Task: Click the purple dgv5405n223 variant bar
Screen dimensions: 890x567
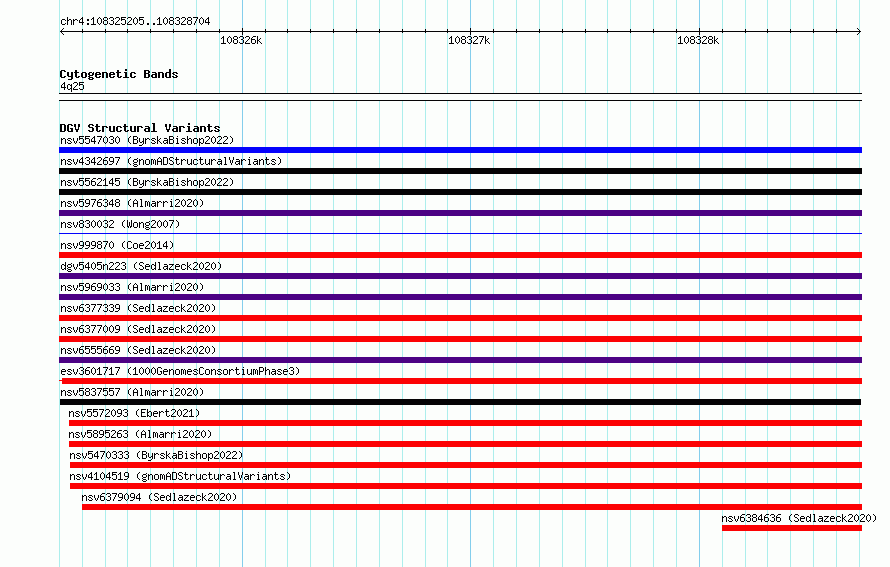Action: (460, 276)
